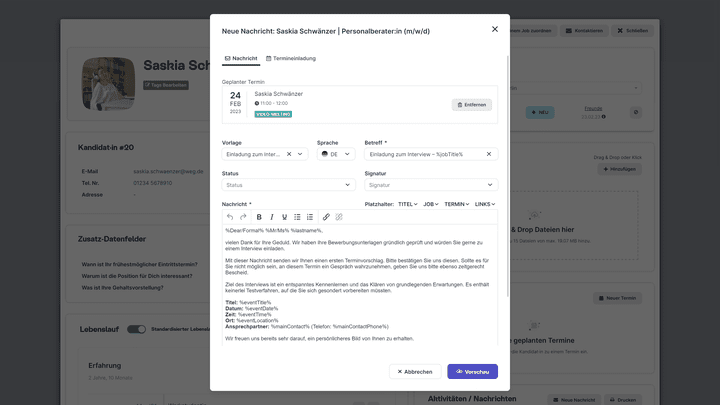The width and height of the screenshot is (720, 405).
Task: Open the TERMIN placeholder menu
Action: [456, 204]
